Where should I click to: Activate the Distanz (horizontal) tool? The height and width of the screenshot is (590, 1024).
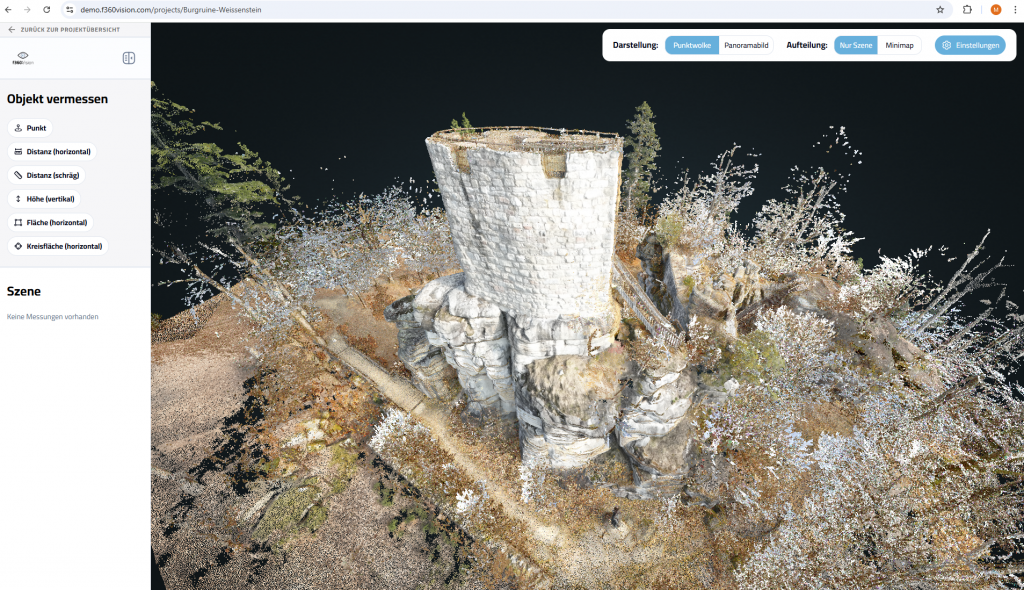click(52, 152)
